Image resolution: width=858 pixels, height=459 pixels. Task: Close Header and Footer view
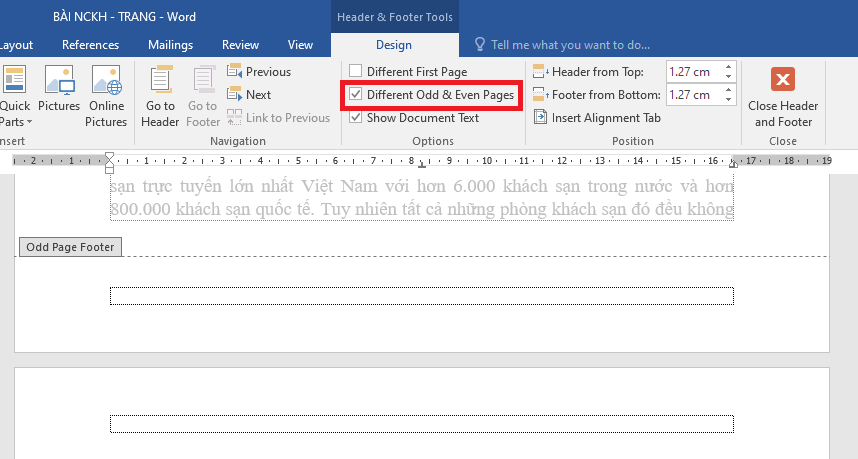pos(784,96)
